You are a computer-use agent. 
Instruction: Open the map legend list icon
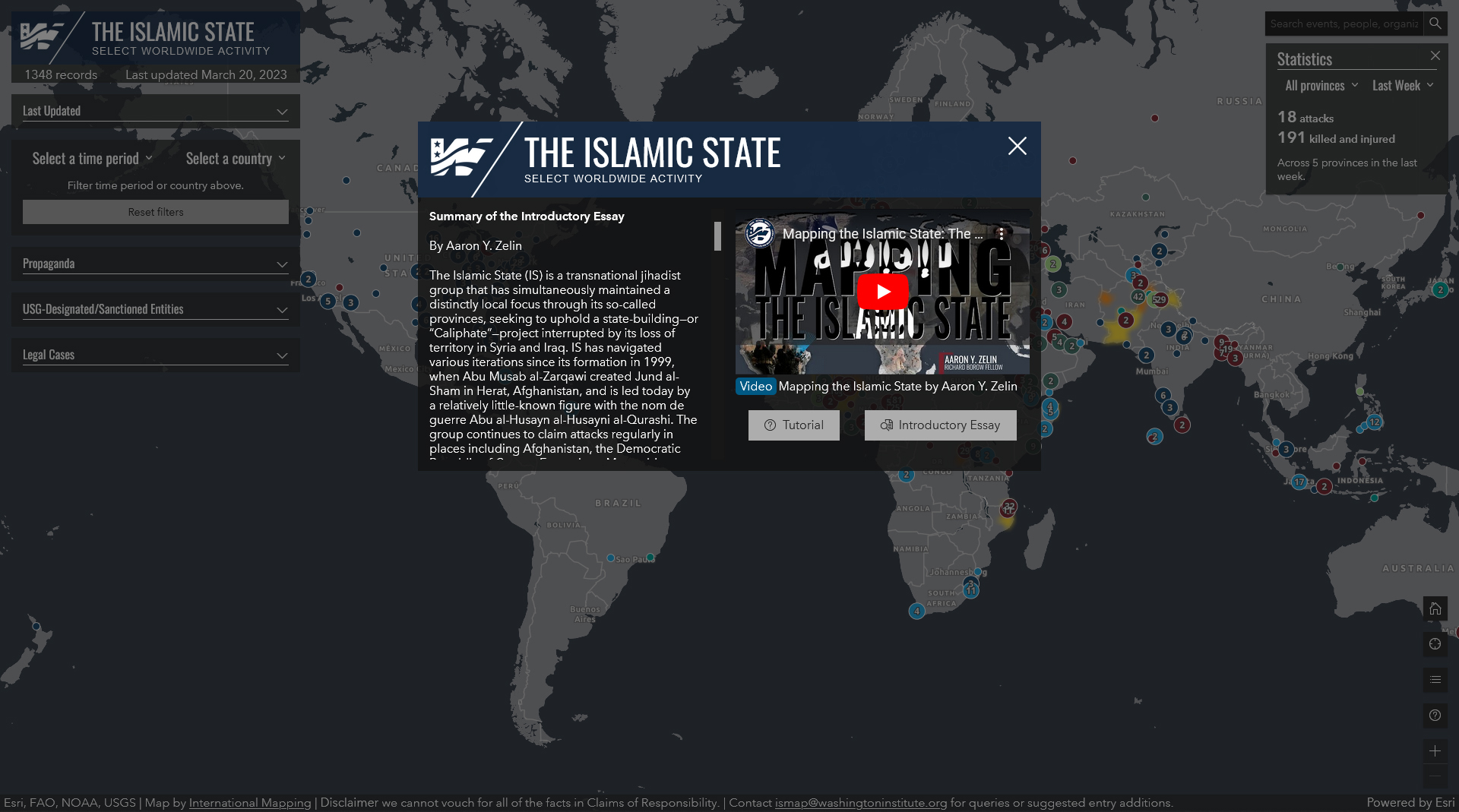[1435, 680]
